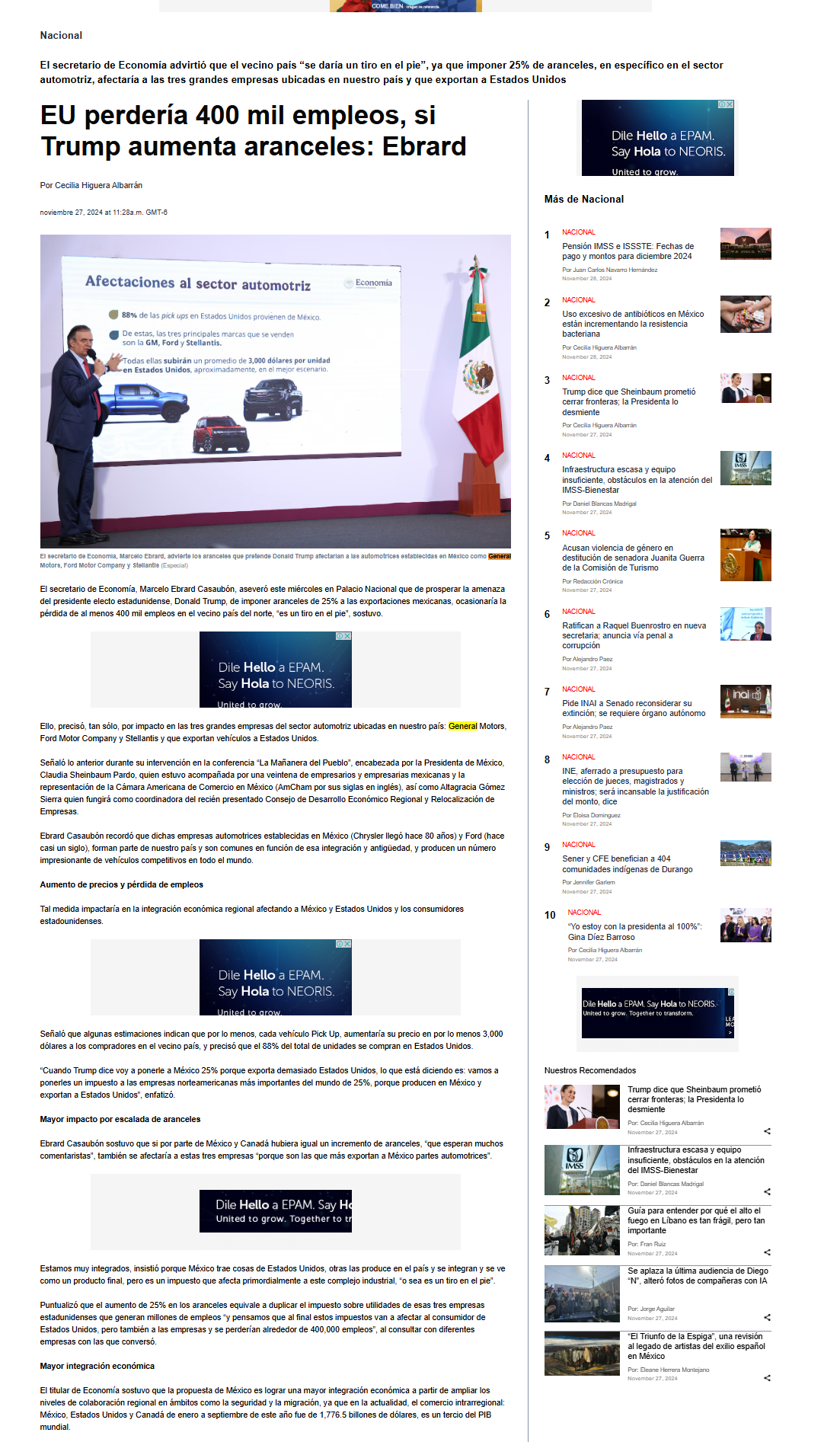840x1442 pixels.
Task: Open Pide INAI a Senado article
Action: pos(634,708)
